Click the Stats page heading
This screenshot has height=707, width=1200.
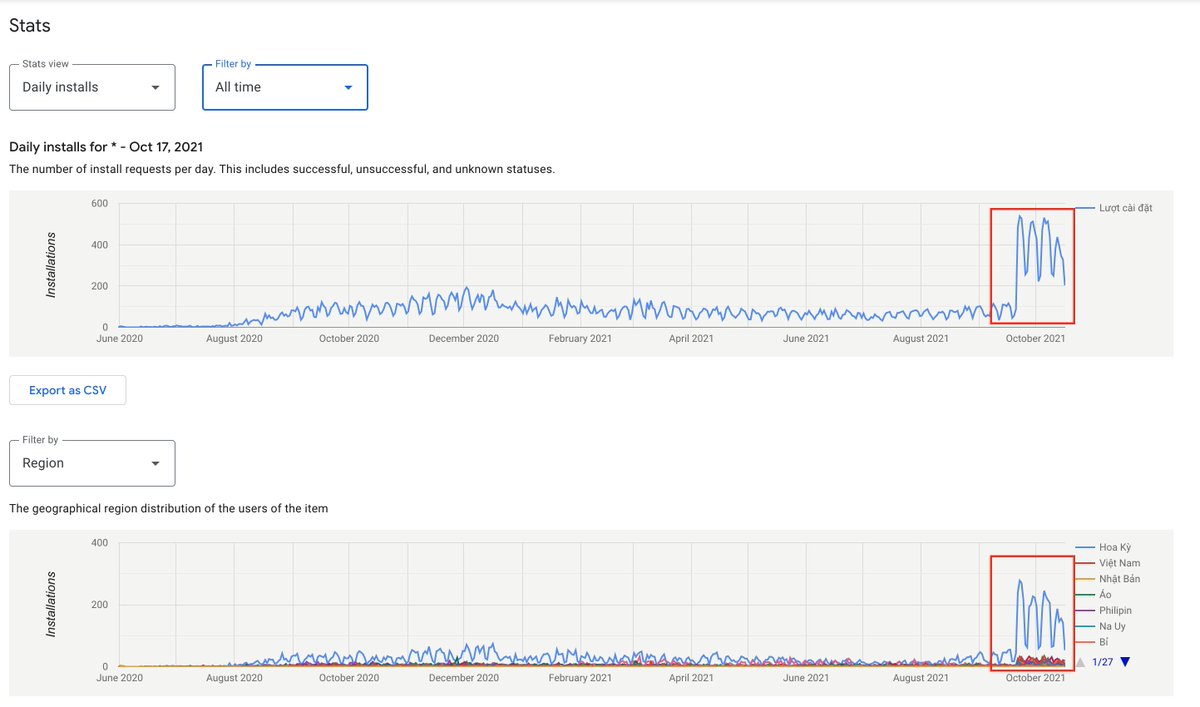click(x=30, y=25)
